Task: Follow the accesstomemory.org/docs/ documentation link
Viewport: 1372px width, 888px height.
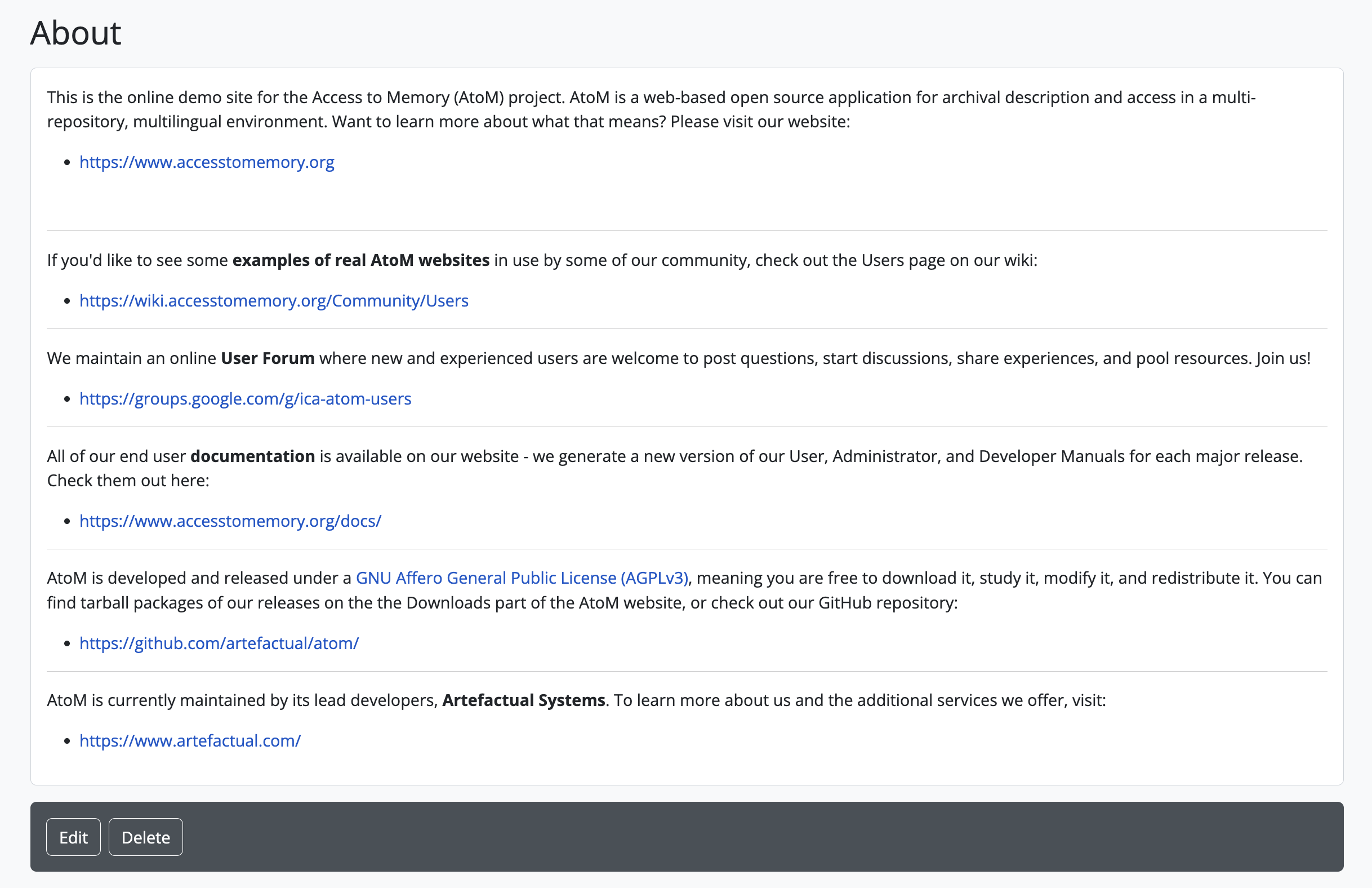Action: (230, 521)
